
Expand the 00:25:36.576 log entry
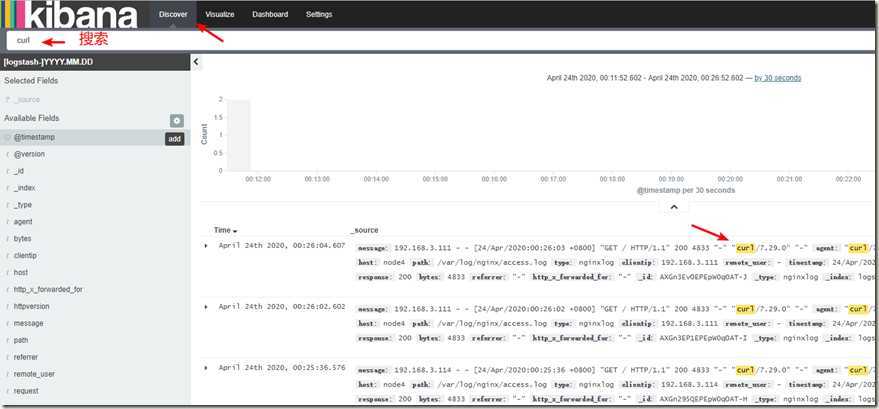pos(206,368)
